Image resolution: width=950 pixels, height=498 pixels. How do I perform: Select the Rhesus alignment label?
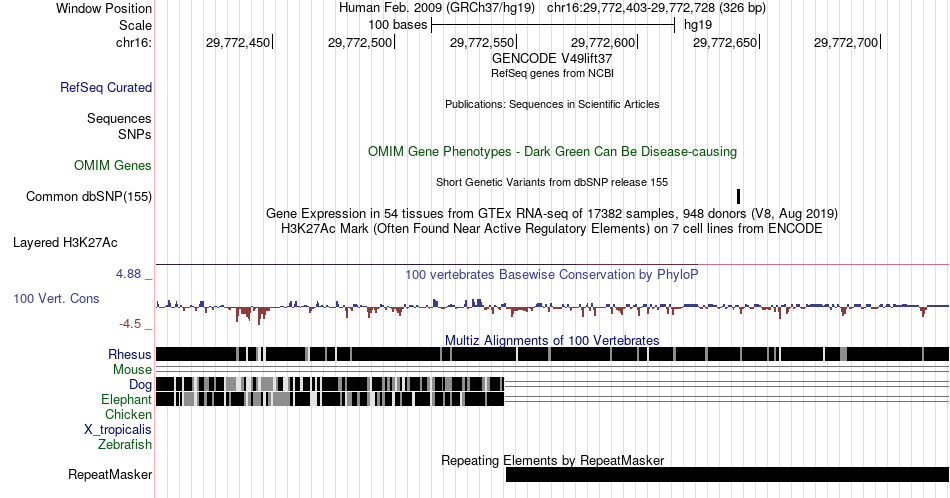coord(130,354)
